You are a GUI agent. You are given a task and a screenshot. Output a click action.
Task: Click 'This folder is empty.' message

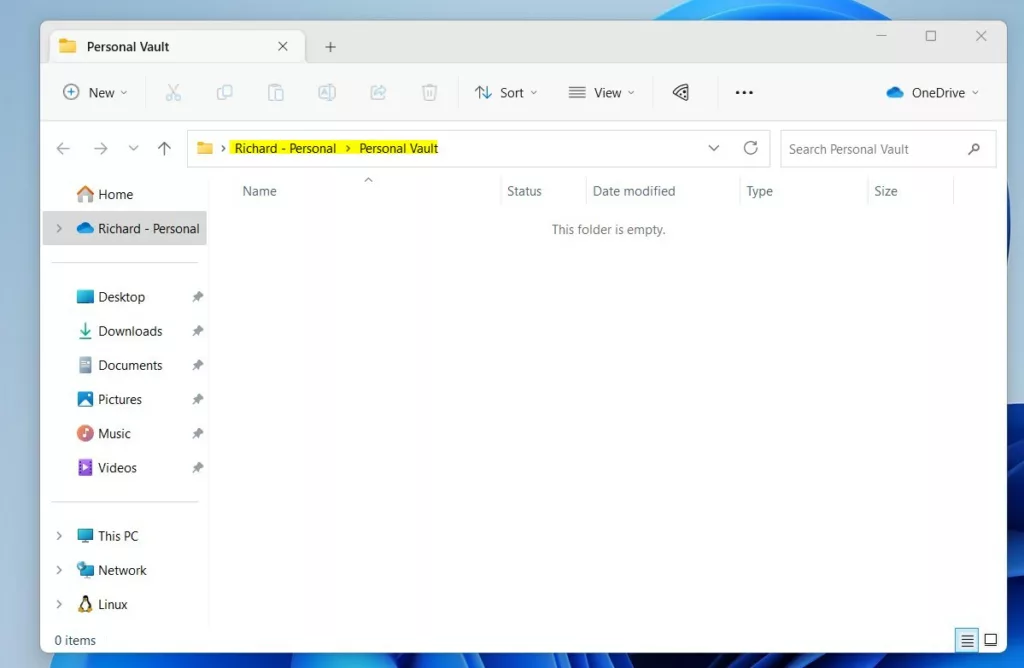click(x=609, y=230)
